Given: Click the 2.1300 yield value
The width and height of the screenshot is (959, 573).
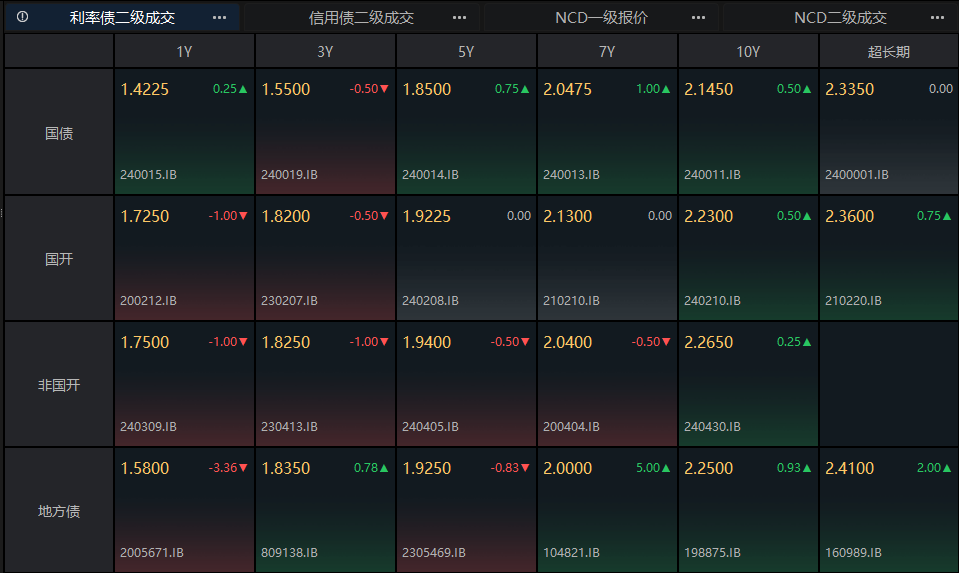Looking at the screenshot, I should (568, 216).
